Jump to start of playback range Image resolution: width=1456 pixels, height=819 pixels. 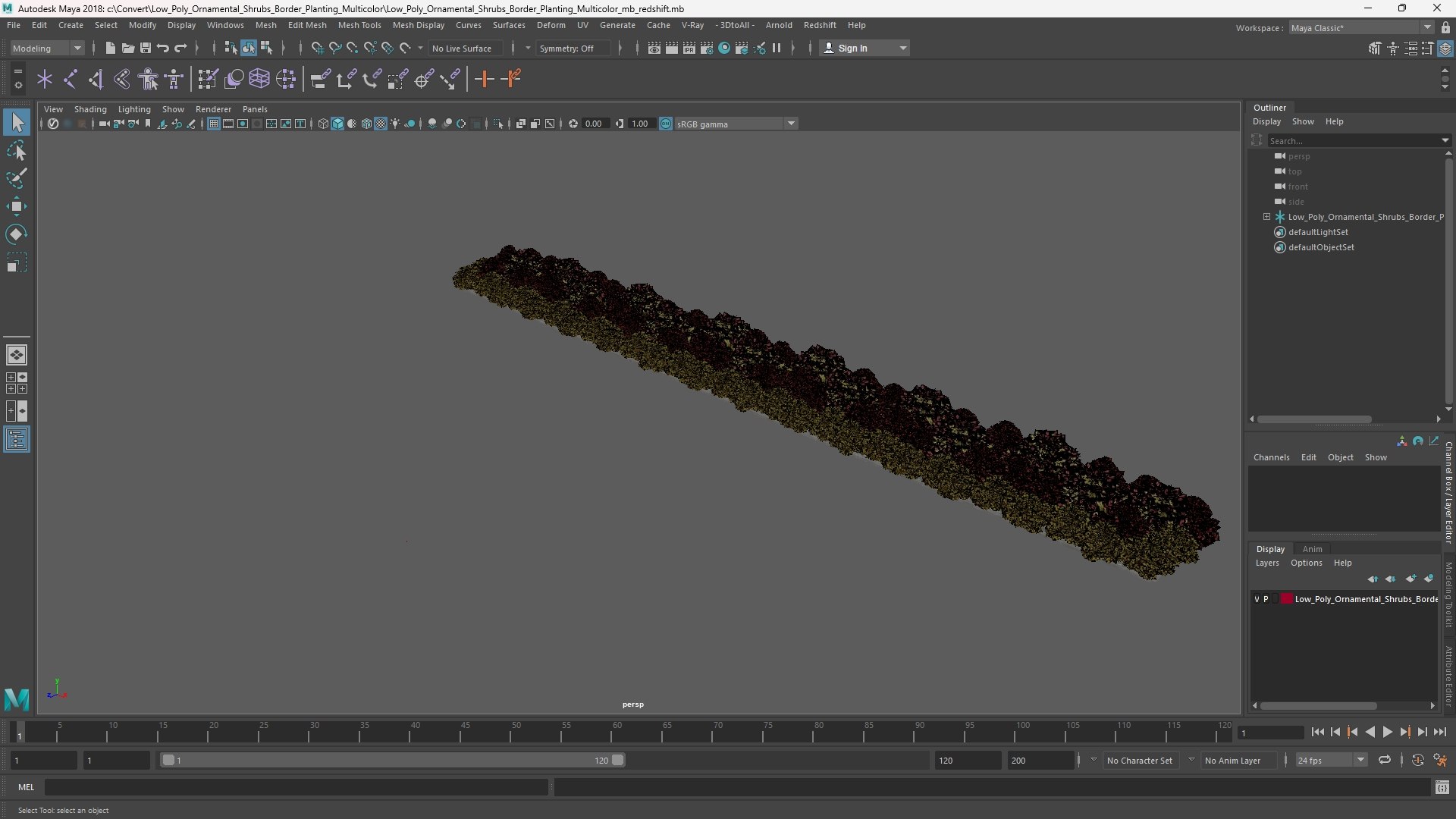coord(1317,732)
